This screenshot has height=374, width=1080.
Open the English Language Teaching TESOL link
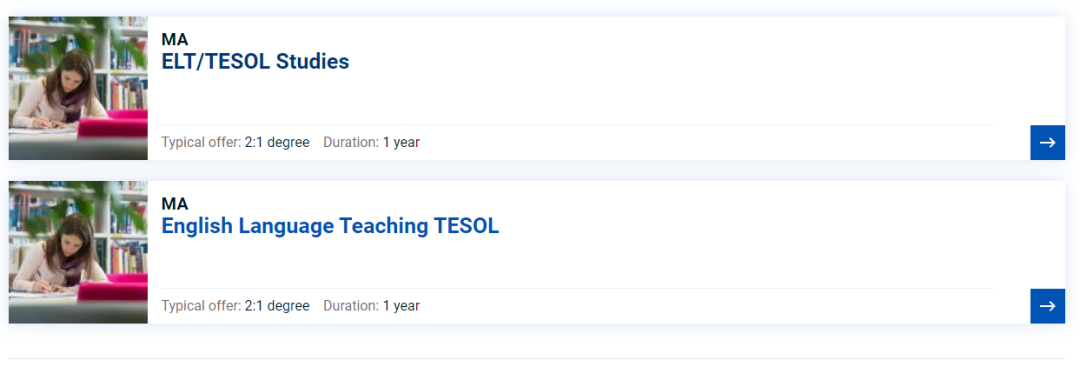coord(330,225)
